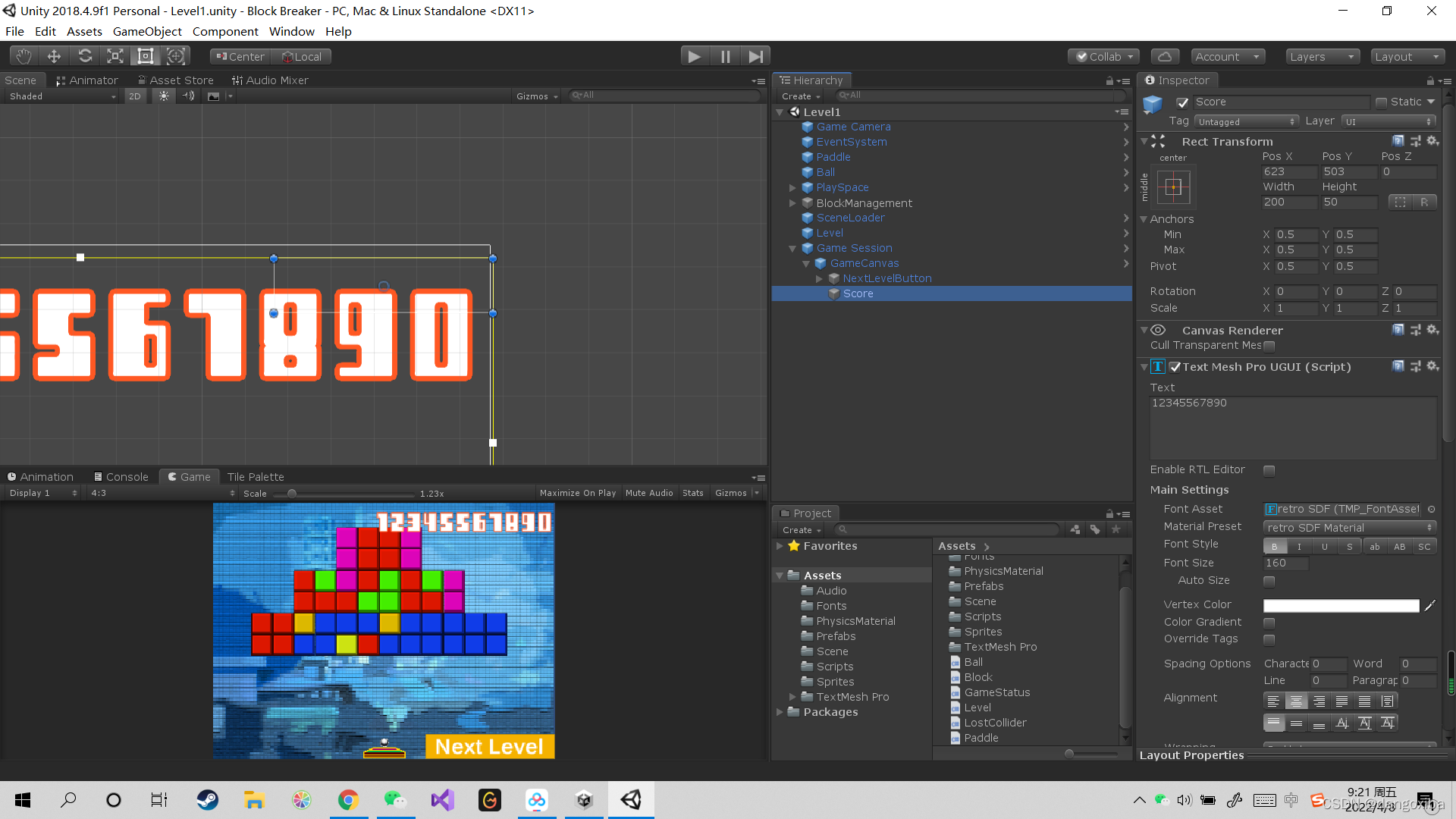
Task: Click the Font Size input field
Action: 1285,563
